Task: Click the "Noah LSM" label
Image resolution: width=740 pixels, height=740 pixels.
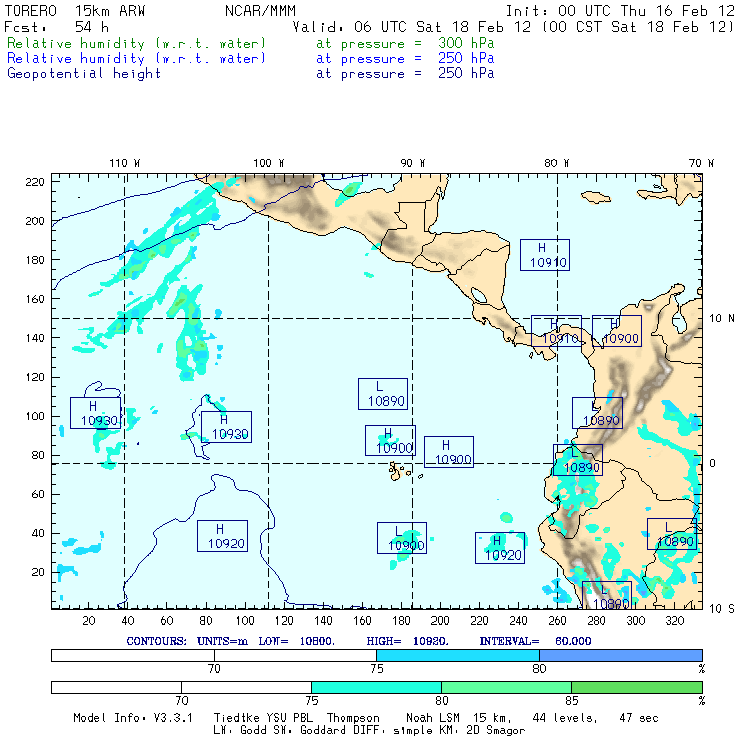Action: pos(432,718)
